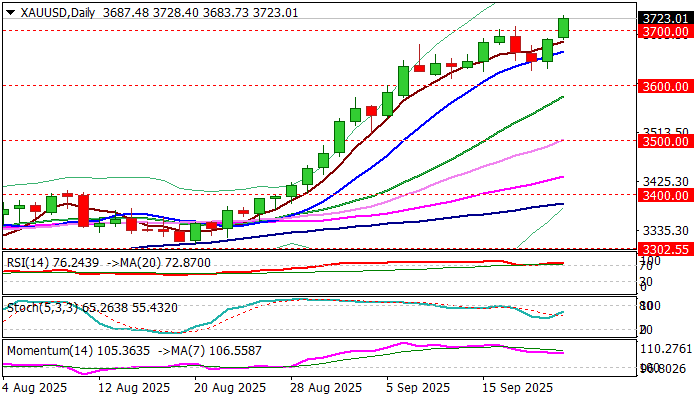
Task: Select the red 3500.00 price level label
Action: tap(666, 142)
